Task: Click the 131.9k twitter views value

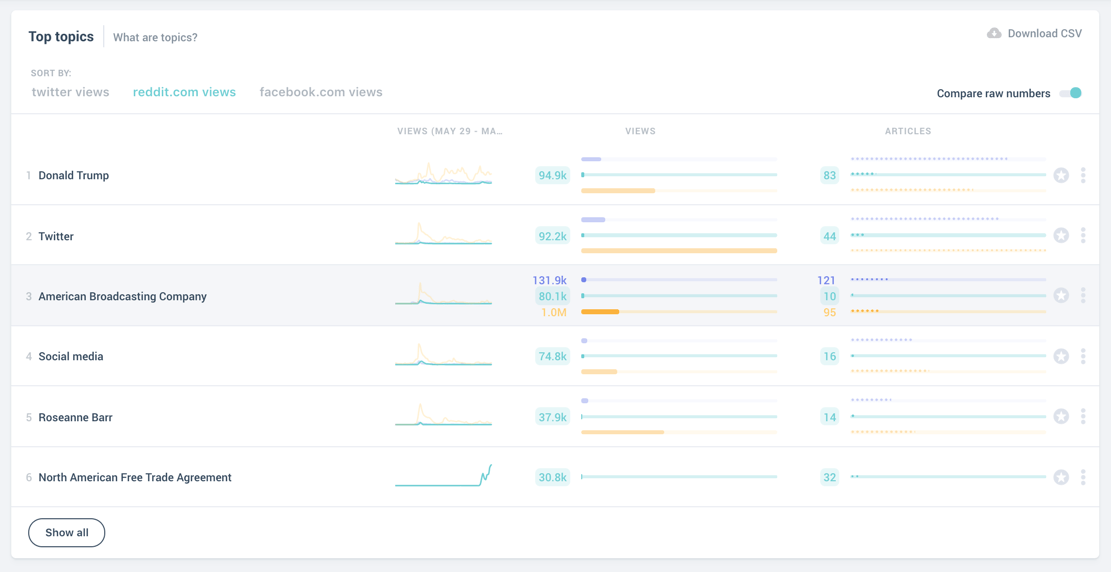Action: (x=549, y=280)
